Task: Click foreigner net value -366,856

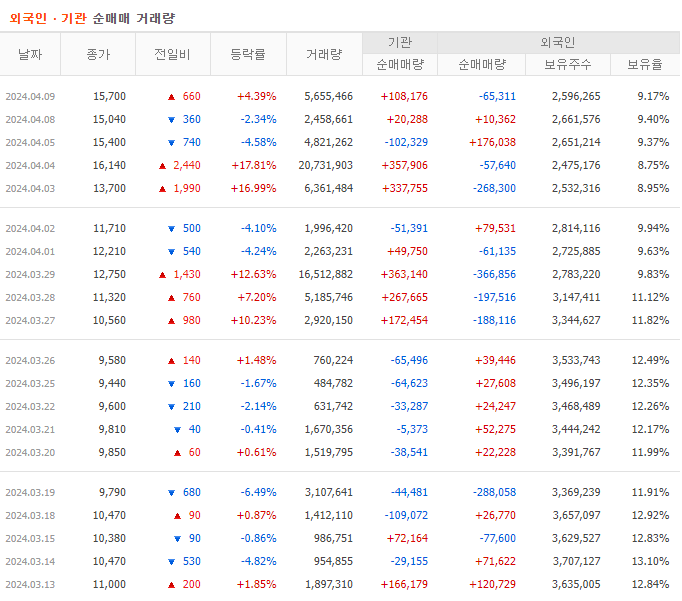Action: [x=495, y=274]
